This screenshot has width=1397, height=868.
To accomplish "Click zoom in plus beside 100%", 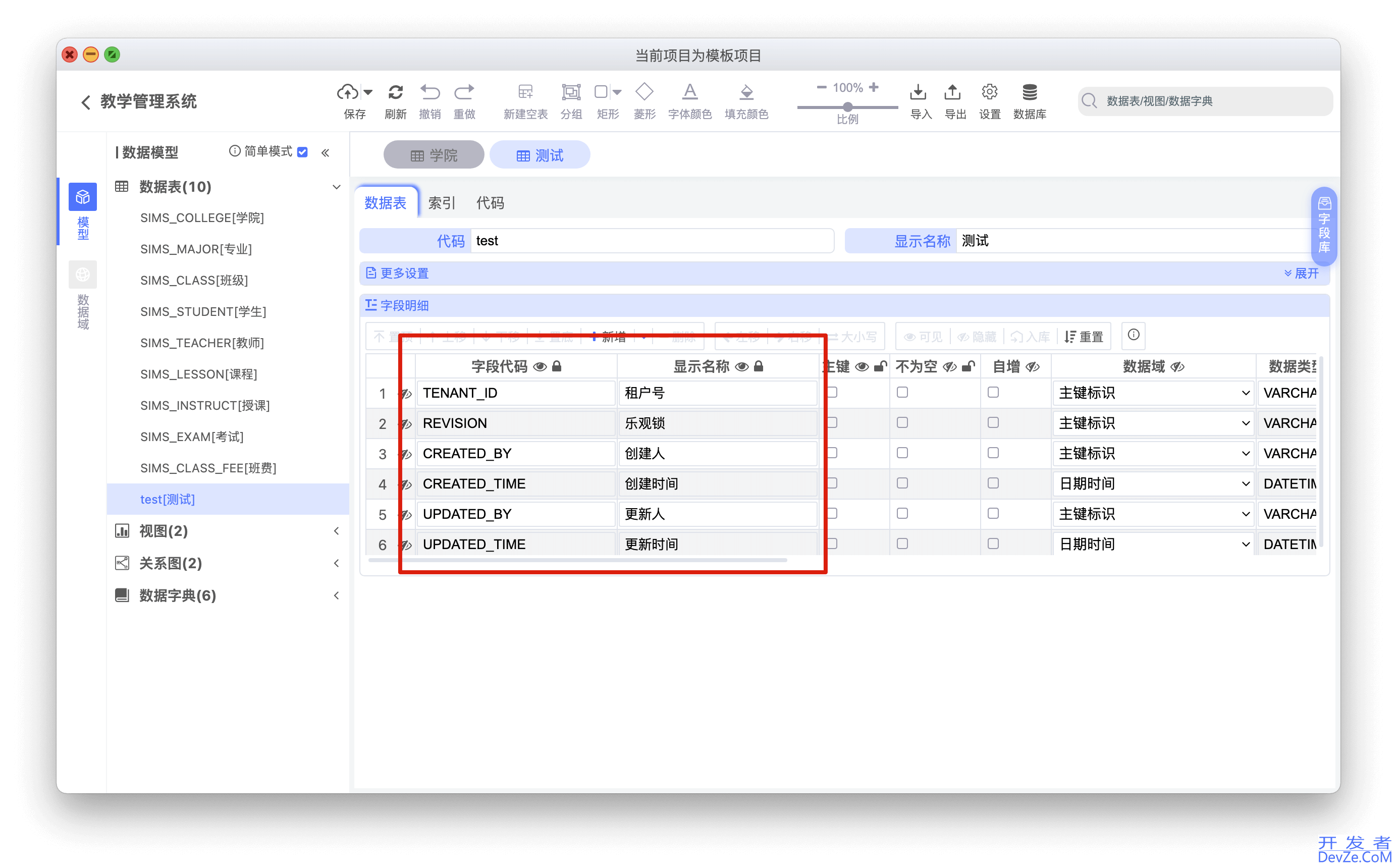I will point(874,87).
